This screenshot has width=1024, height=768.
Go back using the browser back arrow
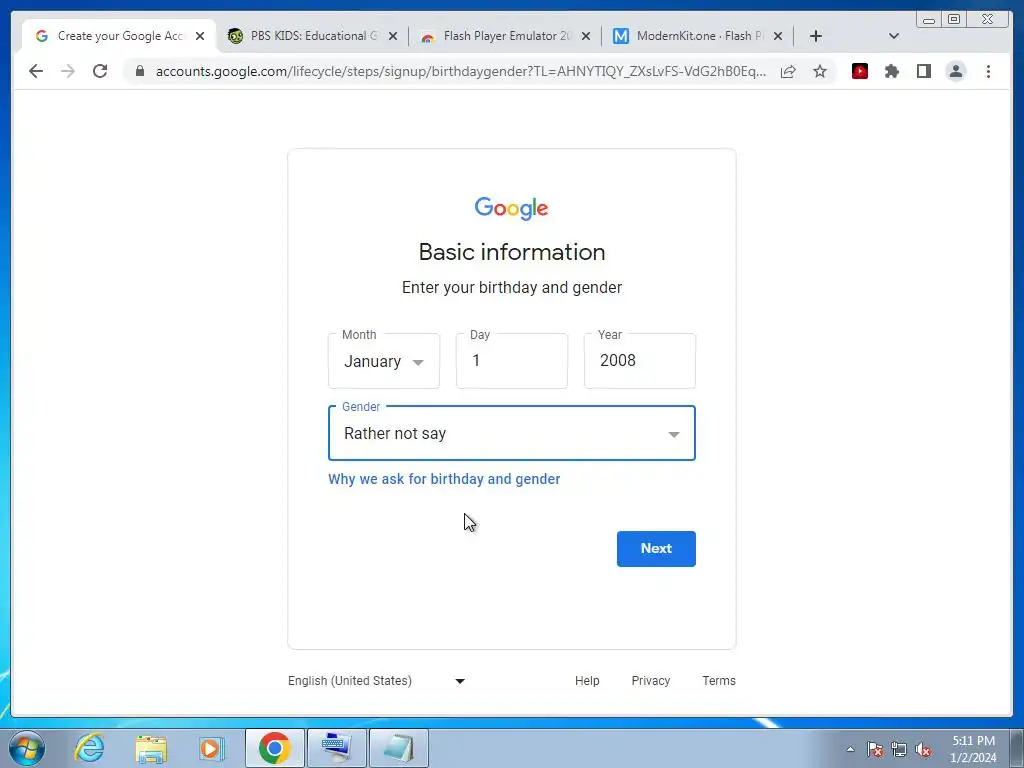[36, 71]
